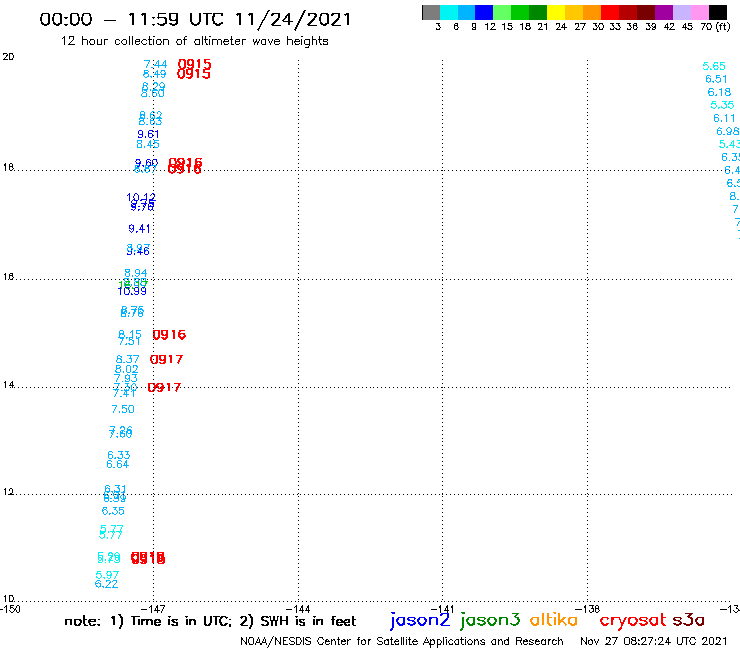The height and width of the screenshot is (650, 740).
Task: Click the latitude axis label 14
Action: click(8, 385)
